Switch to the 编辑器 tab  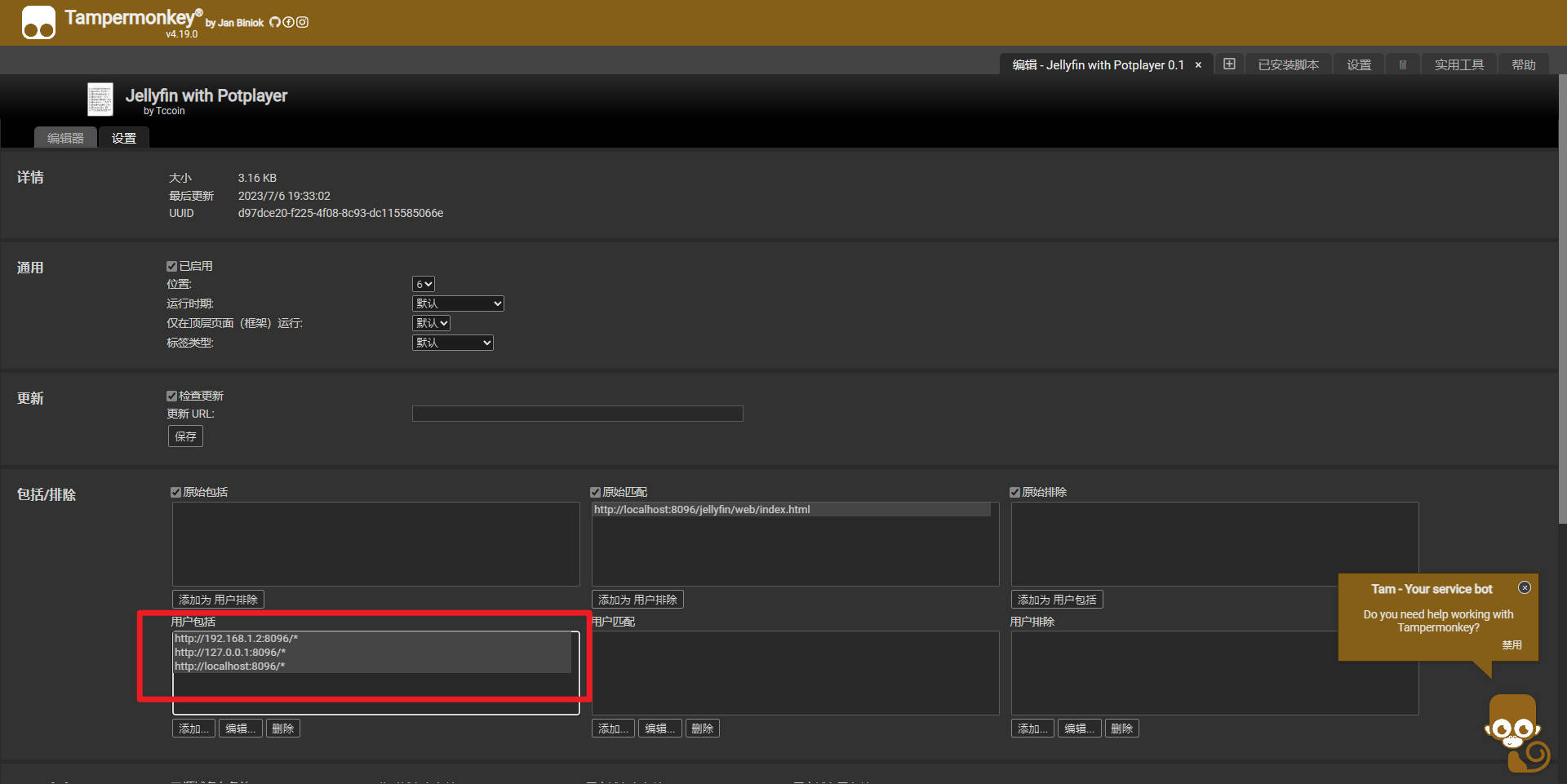[65, 138]
